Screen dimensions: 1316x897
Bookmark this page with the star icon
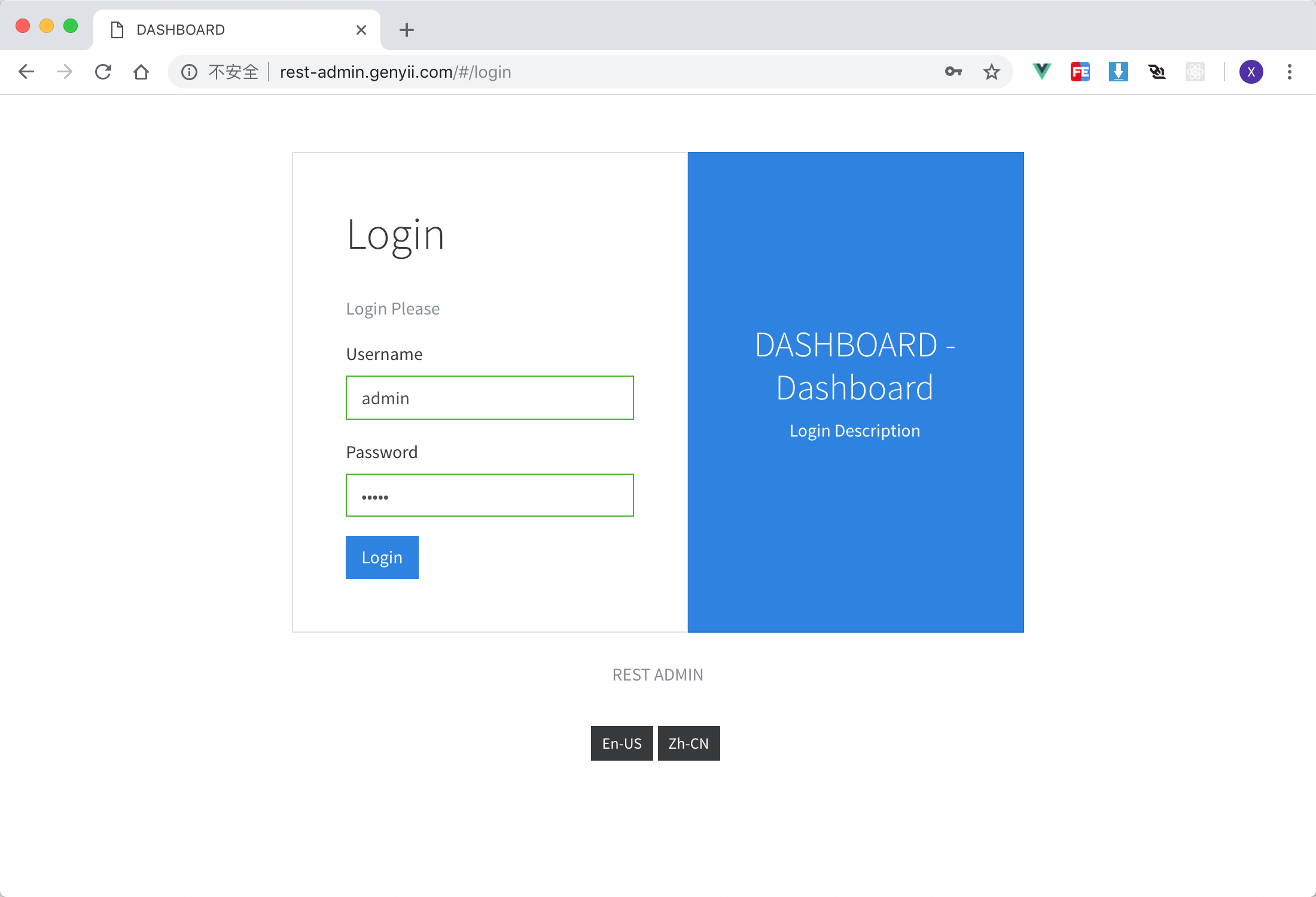(x=992, y=72)
